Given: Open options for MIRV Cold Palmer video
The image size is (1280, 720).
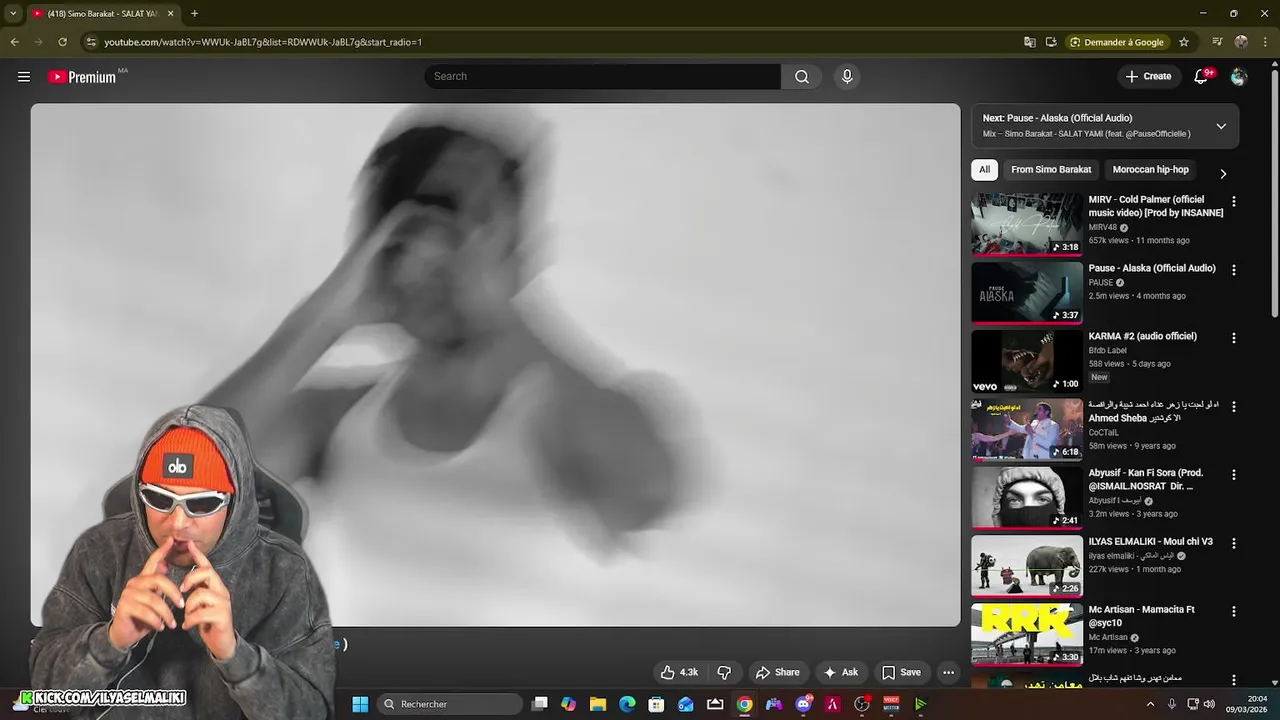Looking at the screenshot, I should coord(1234,202).
